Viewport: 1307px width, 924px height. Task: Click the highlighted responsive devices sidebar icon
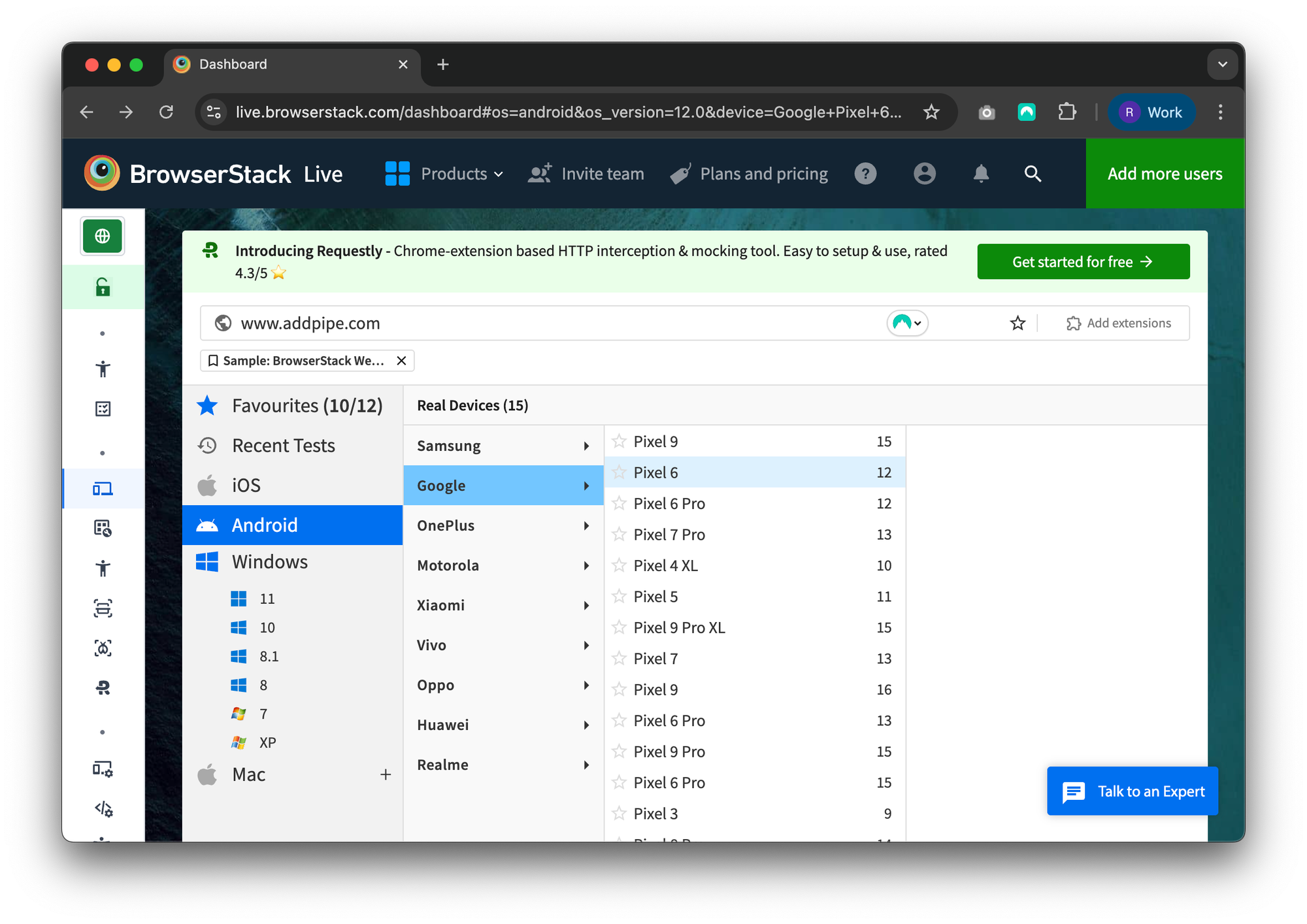click(103, 488)
